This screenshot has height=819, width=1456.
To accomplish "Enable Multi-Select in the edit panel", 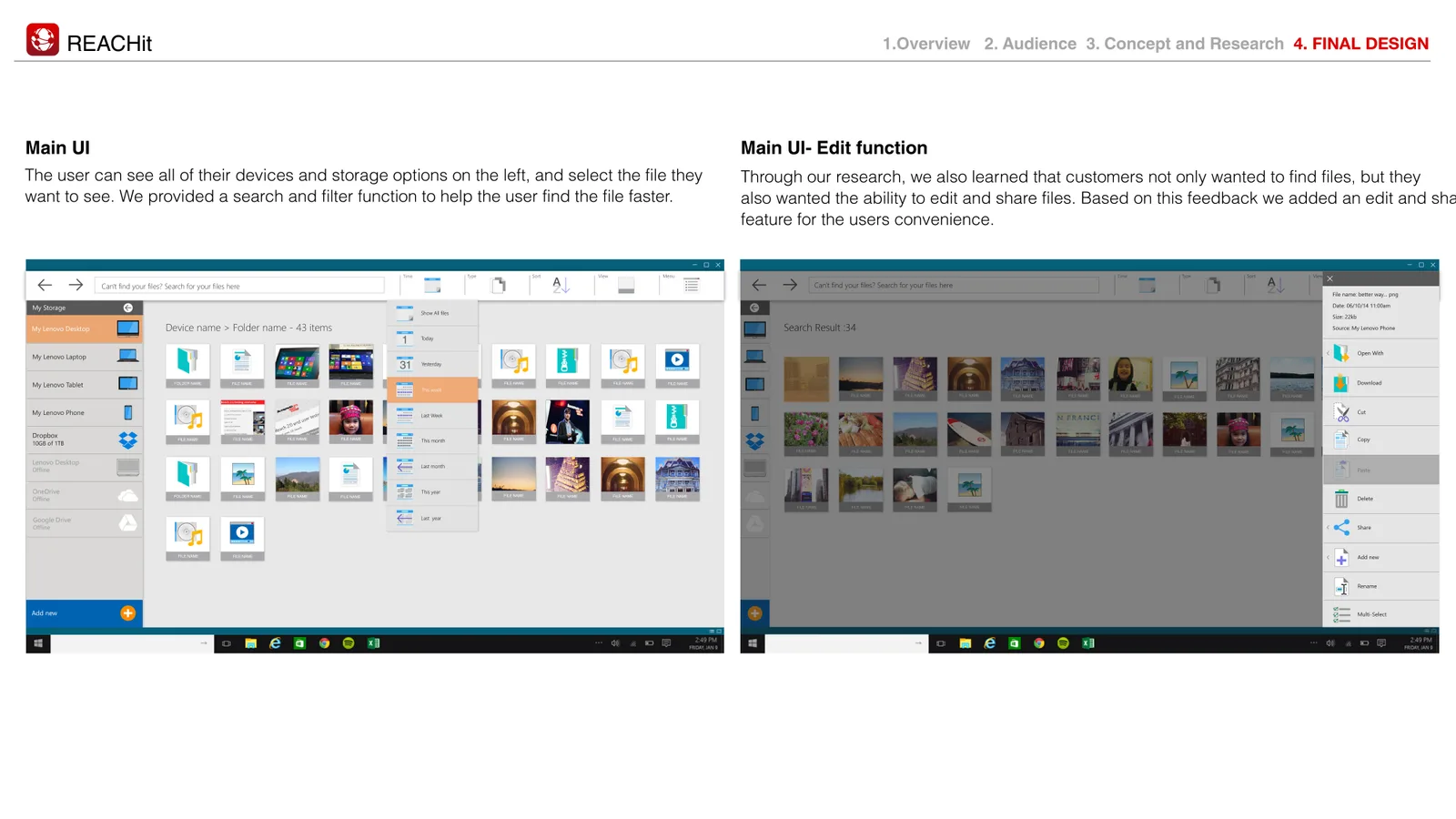I will click(x=1381, y=614).
